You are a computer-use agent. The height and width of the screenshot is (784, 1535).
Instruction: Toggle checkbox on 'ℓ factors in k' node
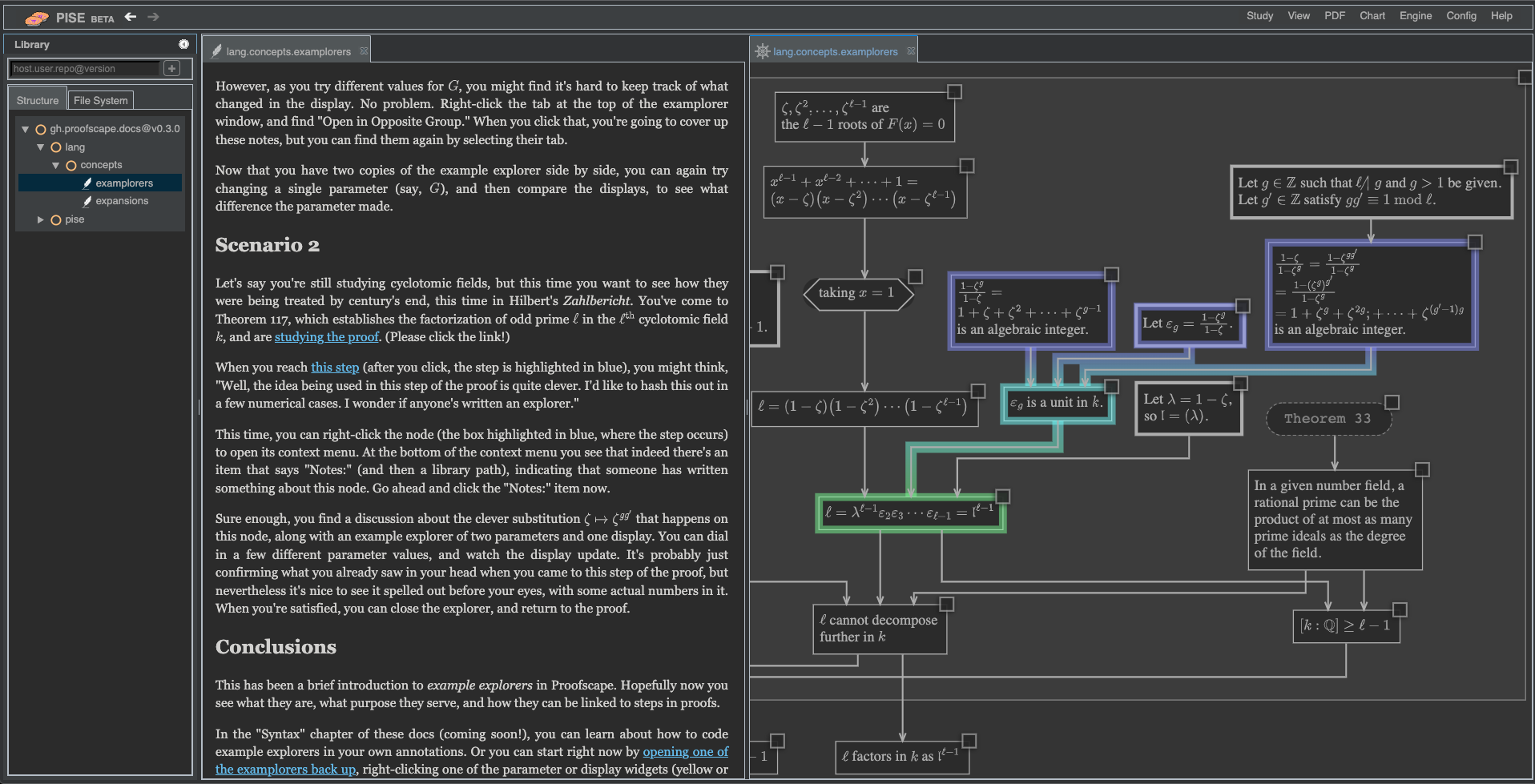(969, 741)
